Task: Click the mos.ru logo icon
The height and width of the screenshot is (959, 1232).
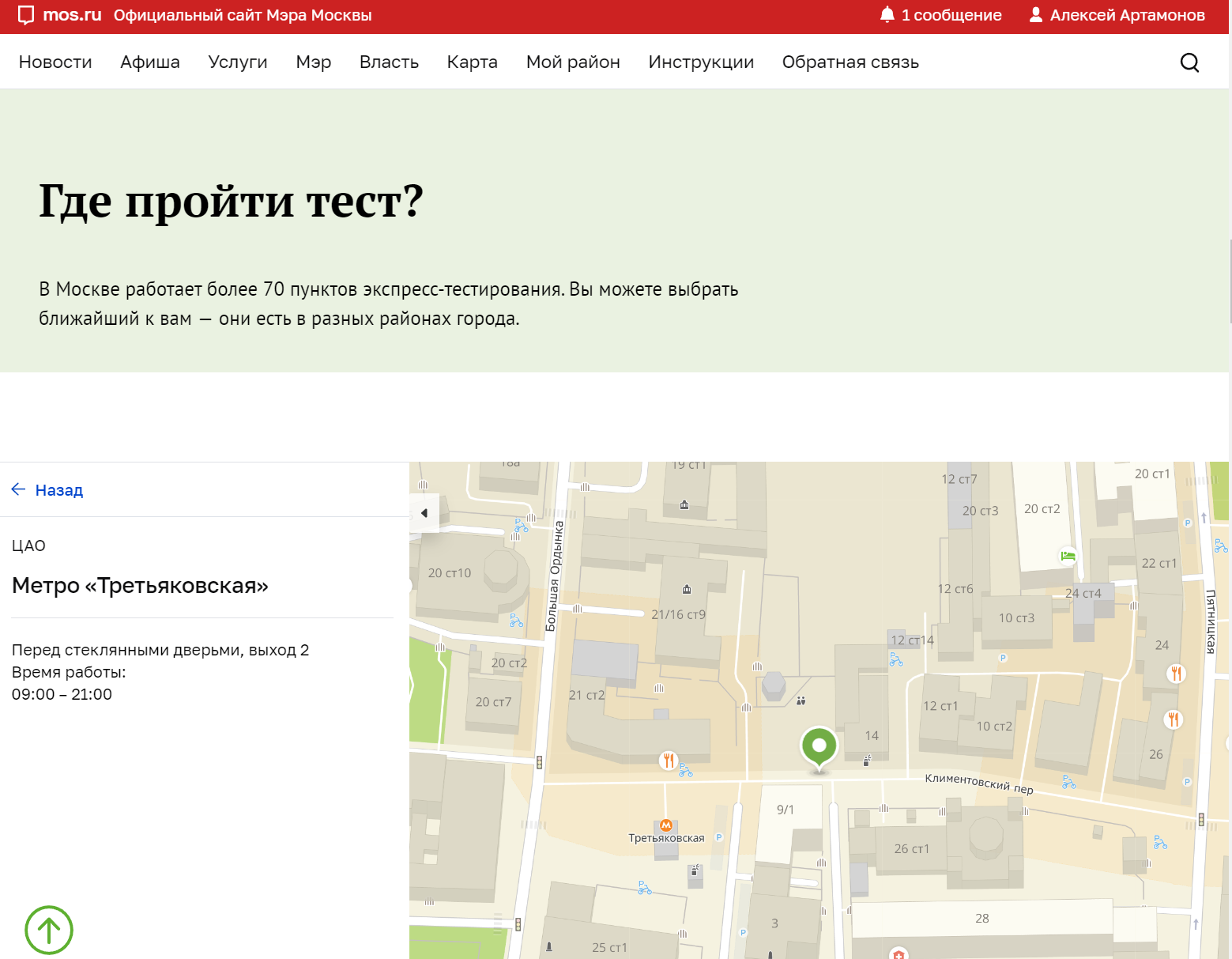Action: (26, 15)
